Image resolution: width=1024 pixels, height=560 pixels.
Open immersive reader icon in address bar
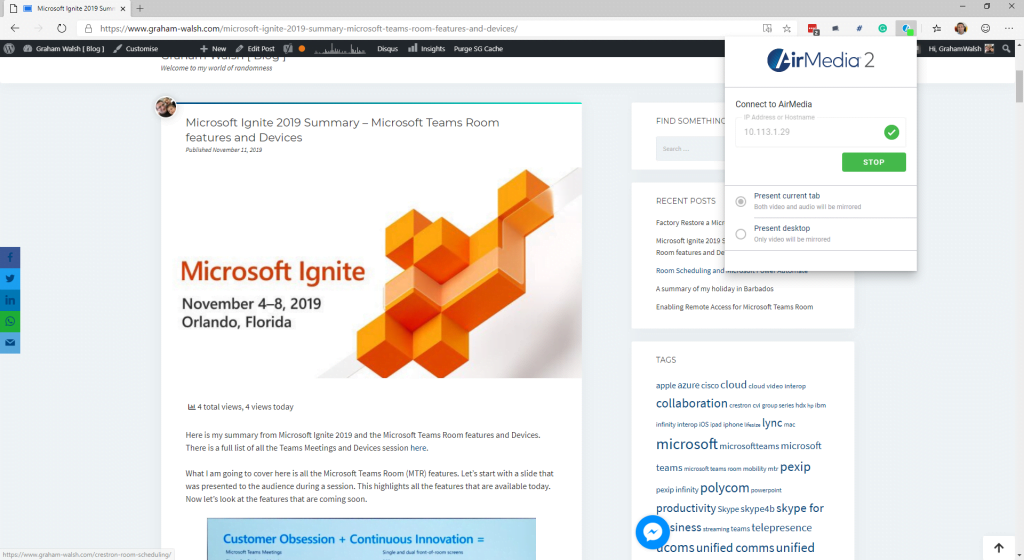click(767, 28)
